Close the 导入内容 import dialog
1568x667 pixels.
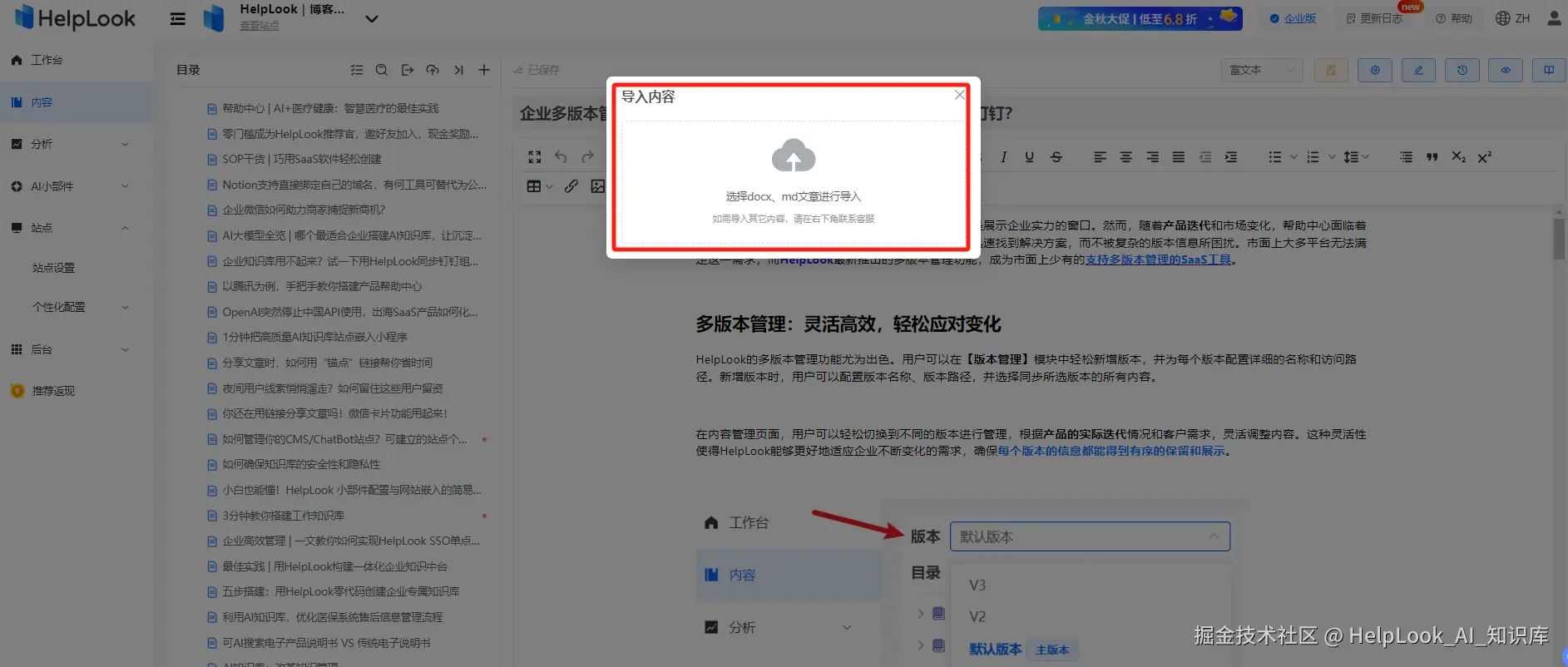click(x=959, y=95)
